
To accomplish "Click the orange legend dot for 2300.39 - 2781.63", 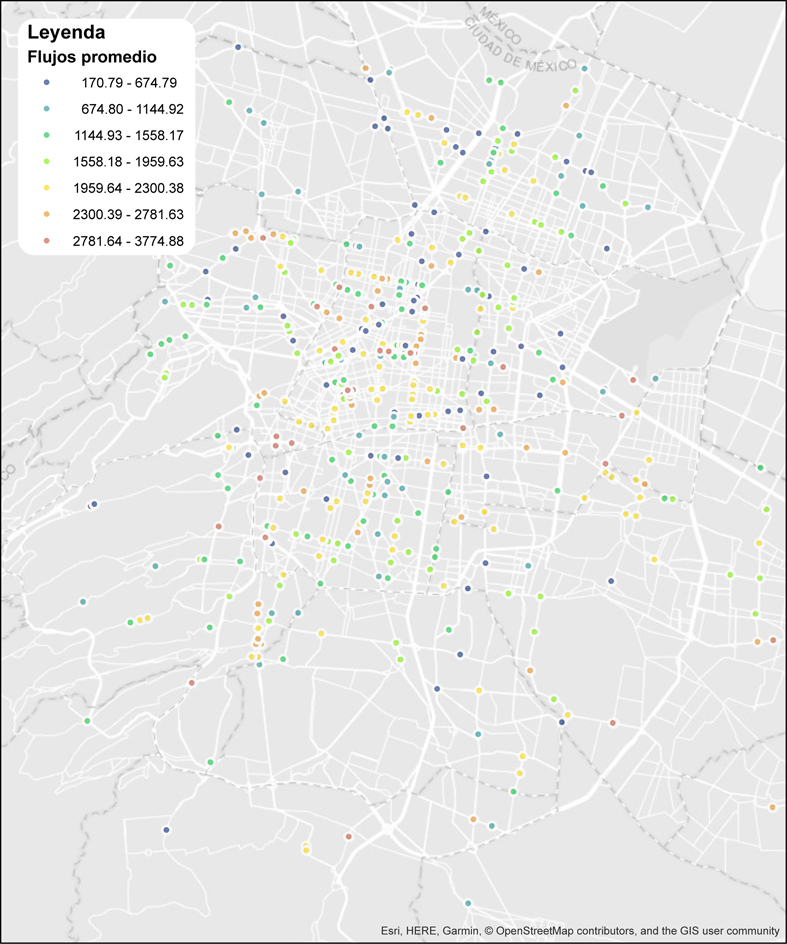I will pyautogui.click(x=47, y=213).
